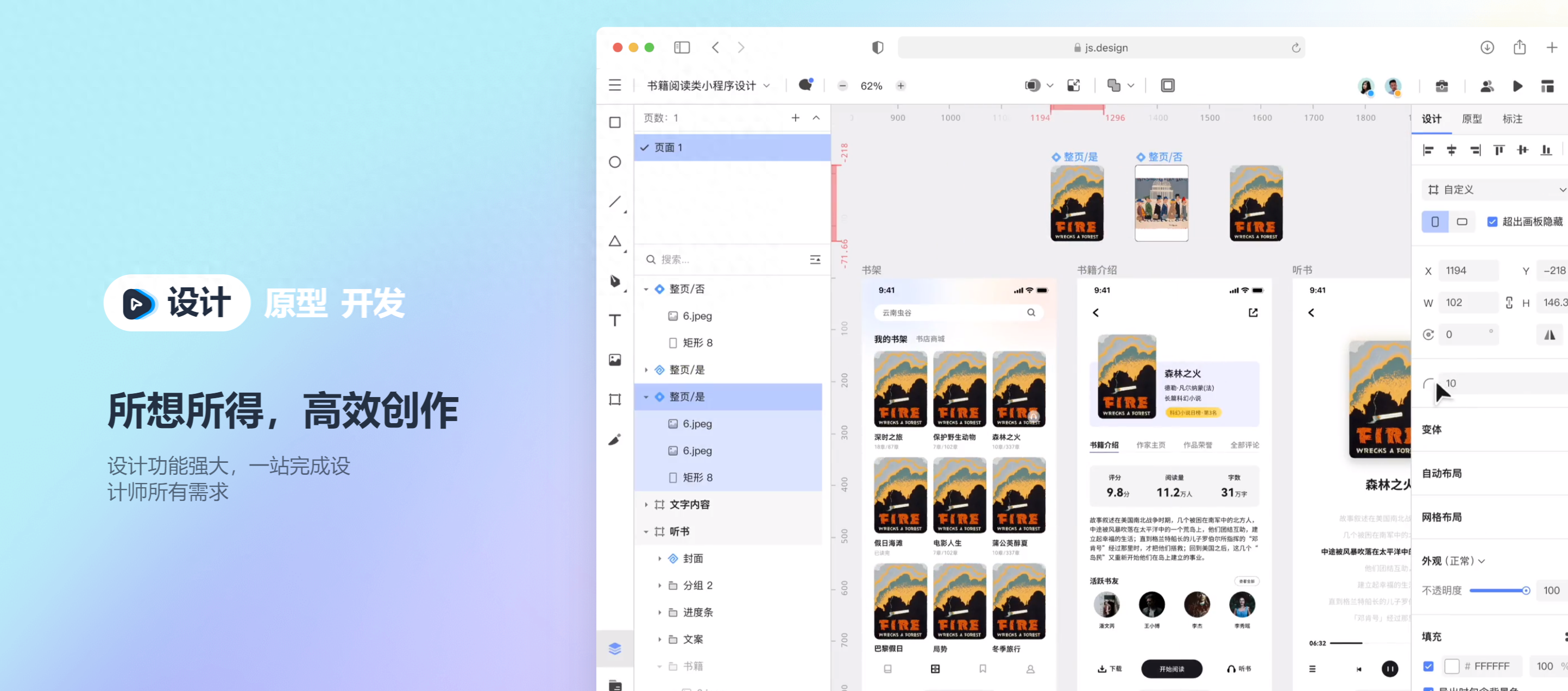Toggle the fill FFFFFF visibility checkbox
The height and width of the screenshot is (691, 1568).
(x=1428, y=666)
